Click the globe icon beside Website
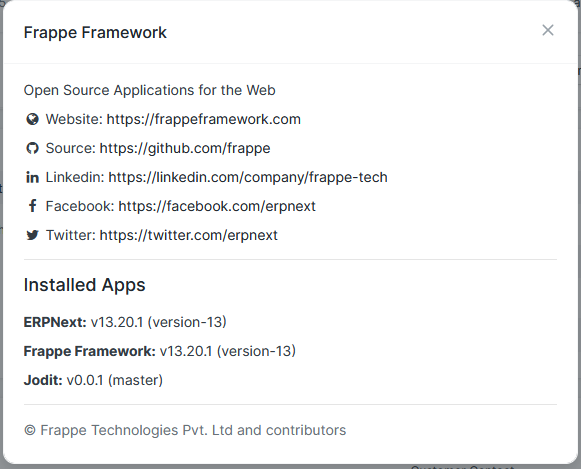The width and height of the screenshot is (581, 469). pyautogui.click(x=32, y=119)
